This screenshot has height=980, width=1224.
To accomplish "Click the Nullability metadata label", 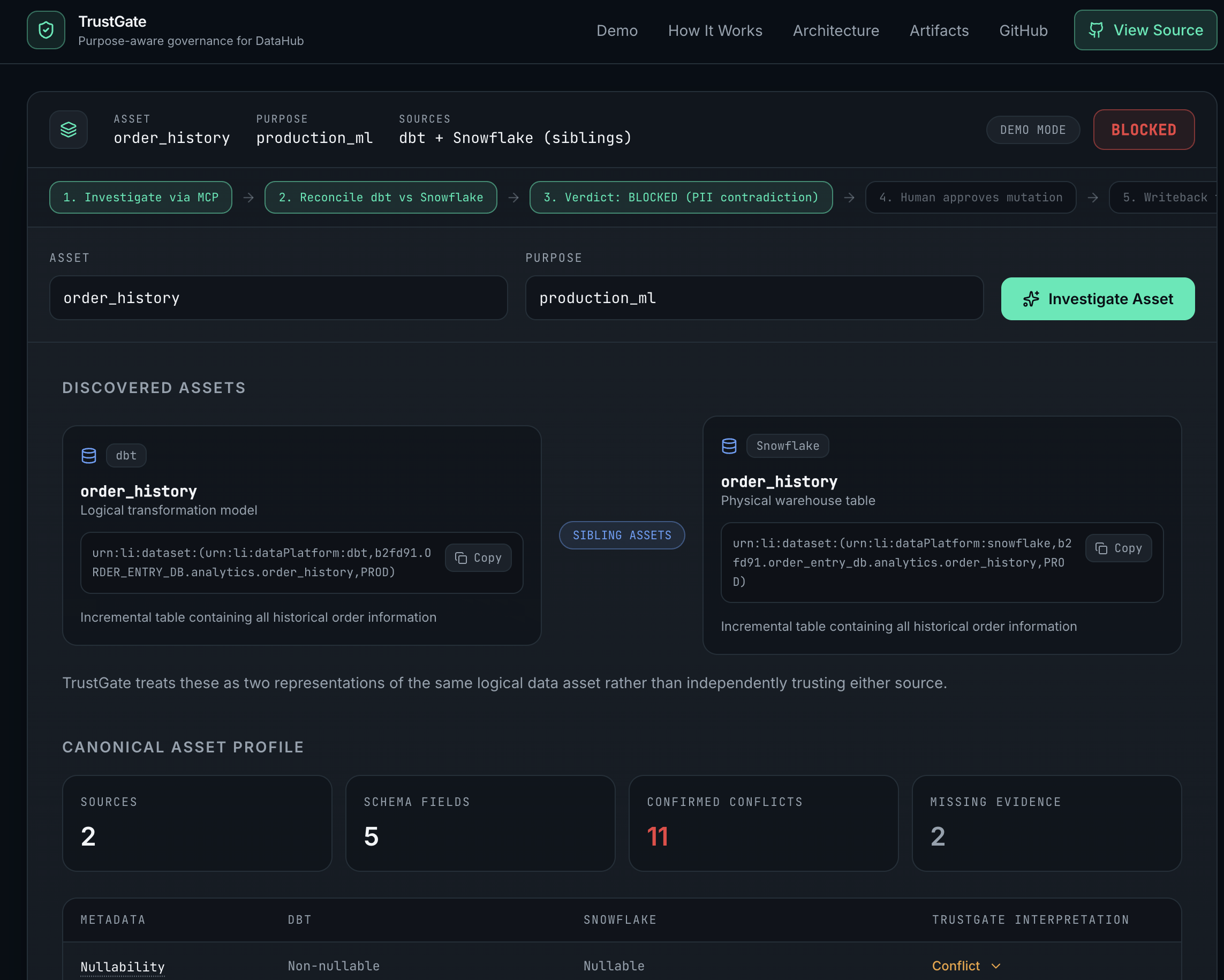I will pyautogui.click(x=123, y=967).
